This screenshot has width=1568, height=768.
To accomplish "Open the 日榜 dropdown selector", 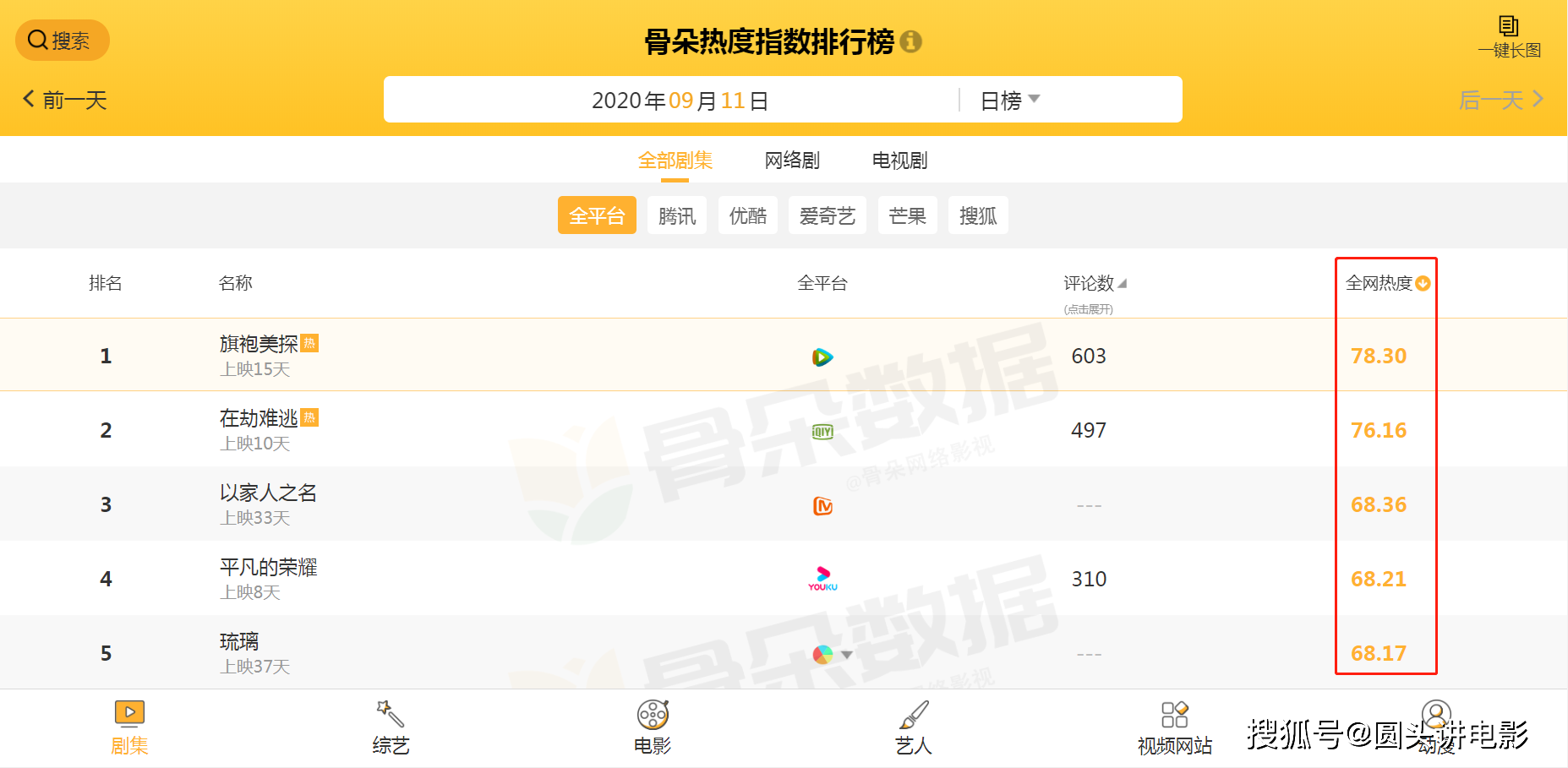I will click(x=1008, y=99).
